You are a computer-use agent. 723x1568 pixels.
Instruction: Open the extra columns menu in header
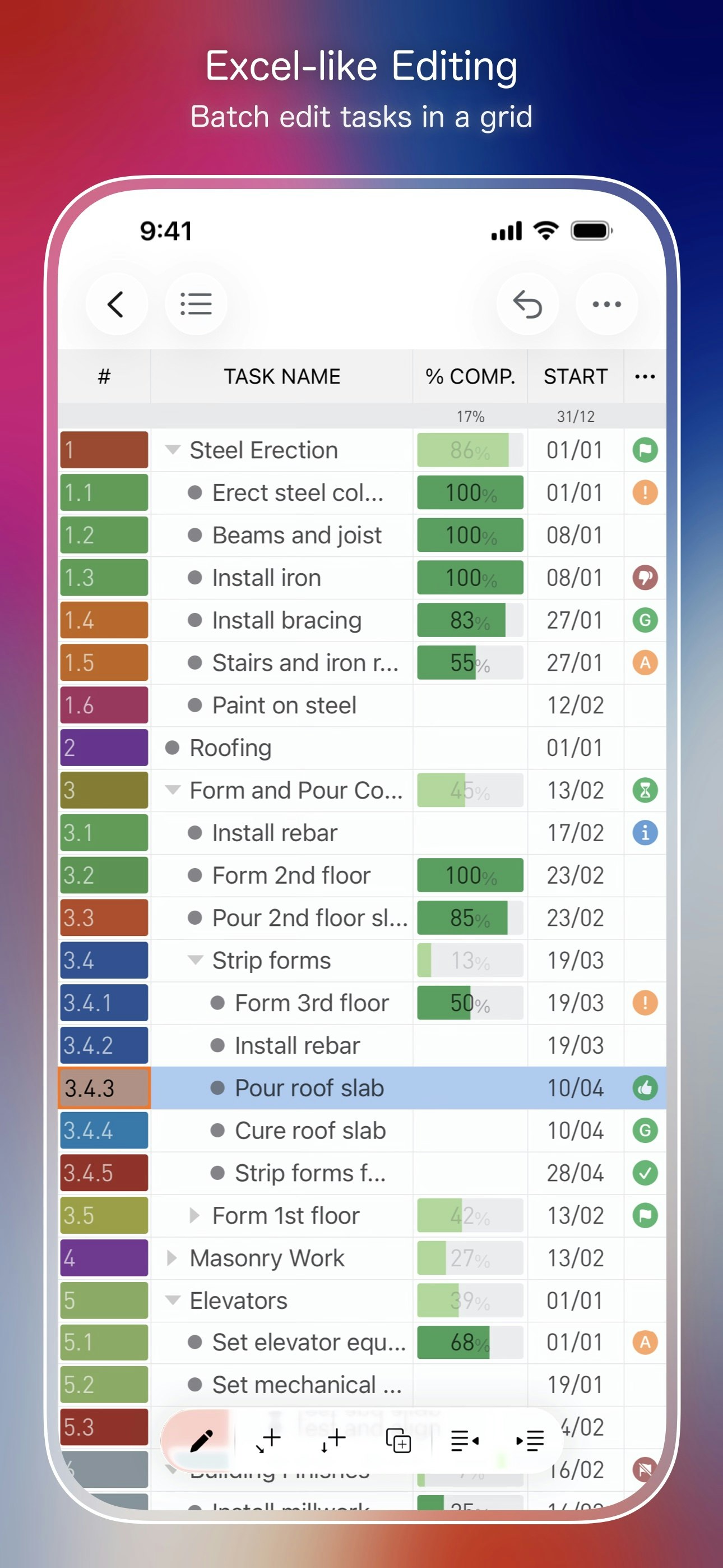point(644,376)
